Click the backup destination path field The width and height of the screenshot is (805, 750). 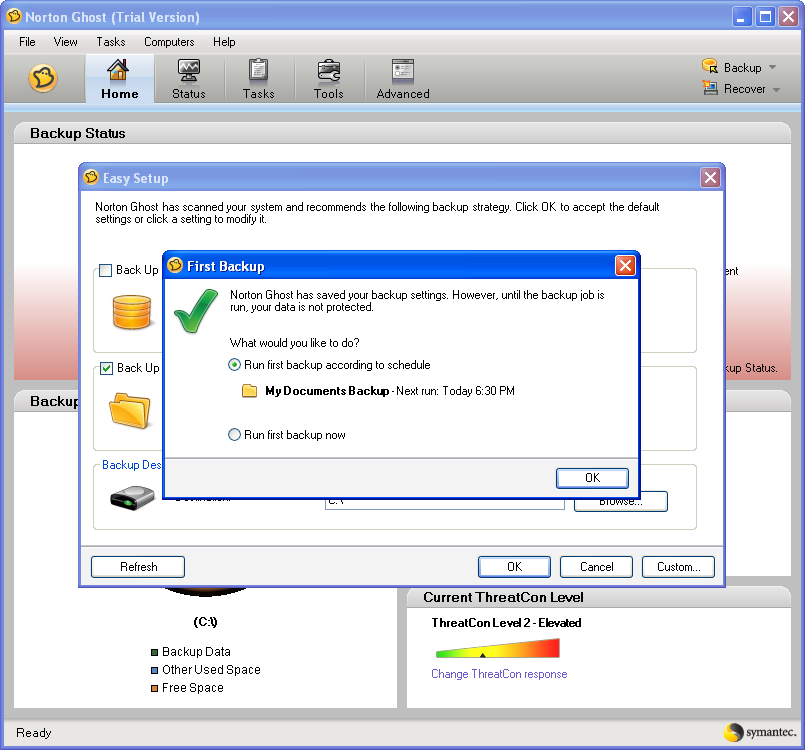(445, 504)
